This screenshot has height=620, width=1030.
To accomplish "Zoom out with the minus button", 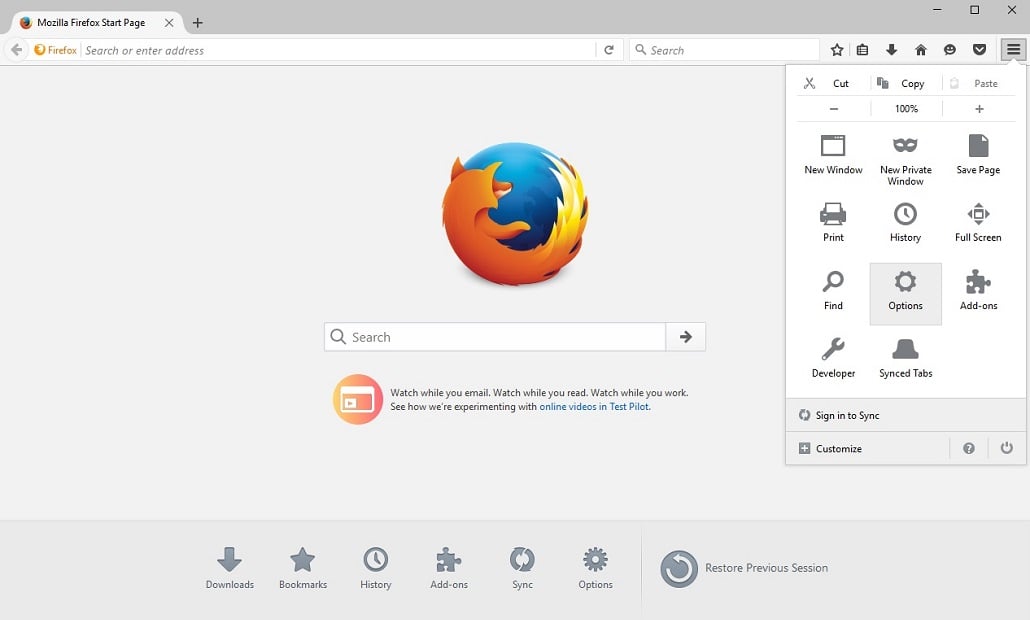I will click(x=834, y=109).
